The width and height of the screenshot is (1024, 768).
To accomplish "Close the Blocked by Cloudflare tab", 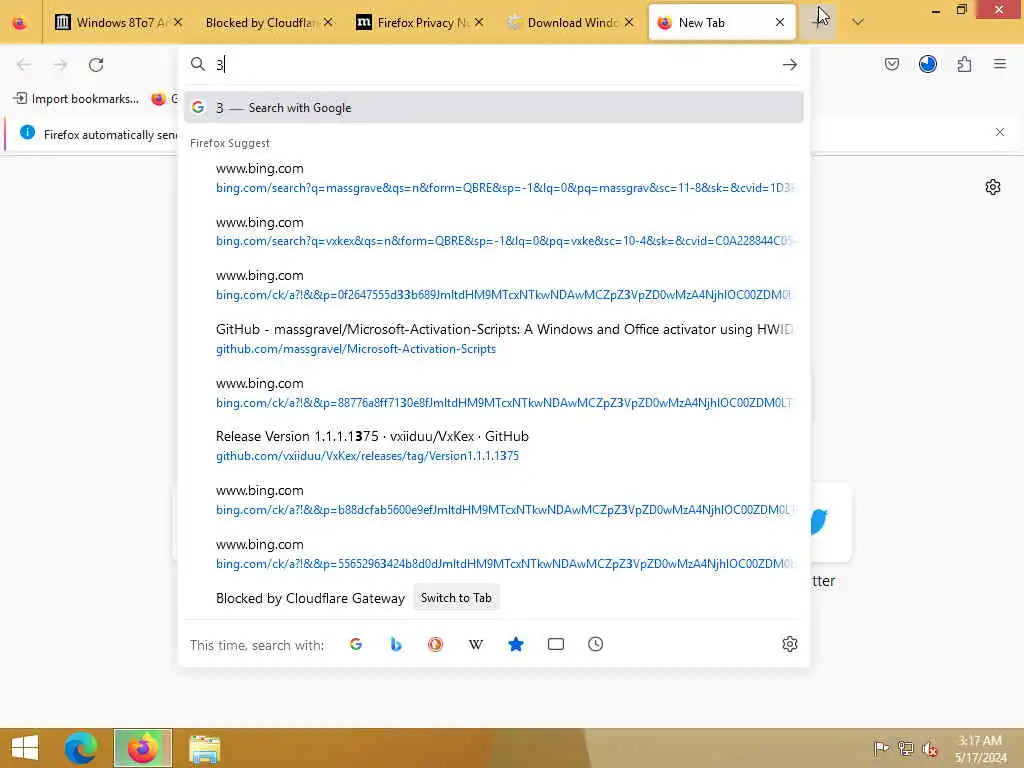I will point(328,23).
